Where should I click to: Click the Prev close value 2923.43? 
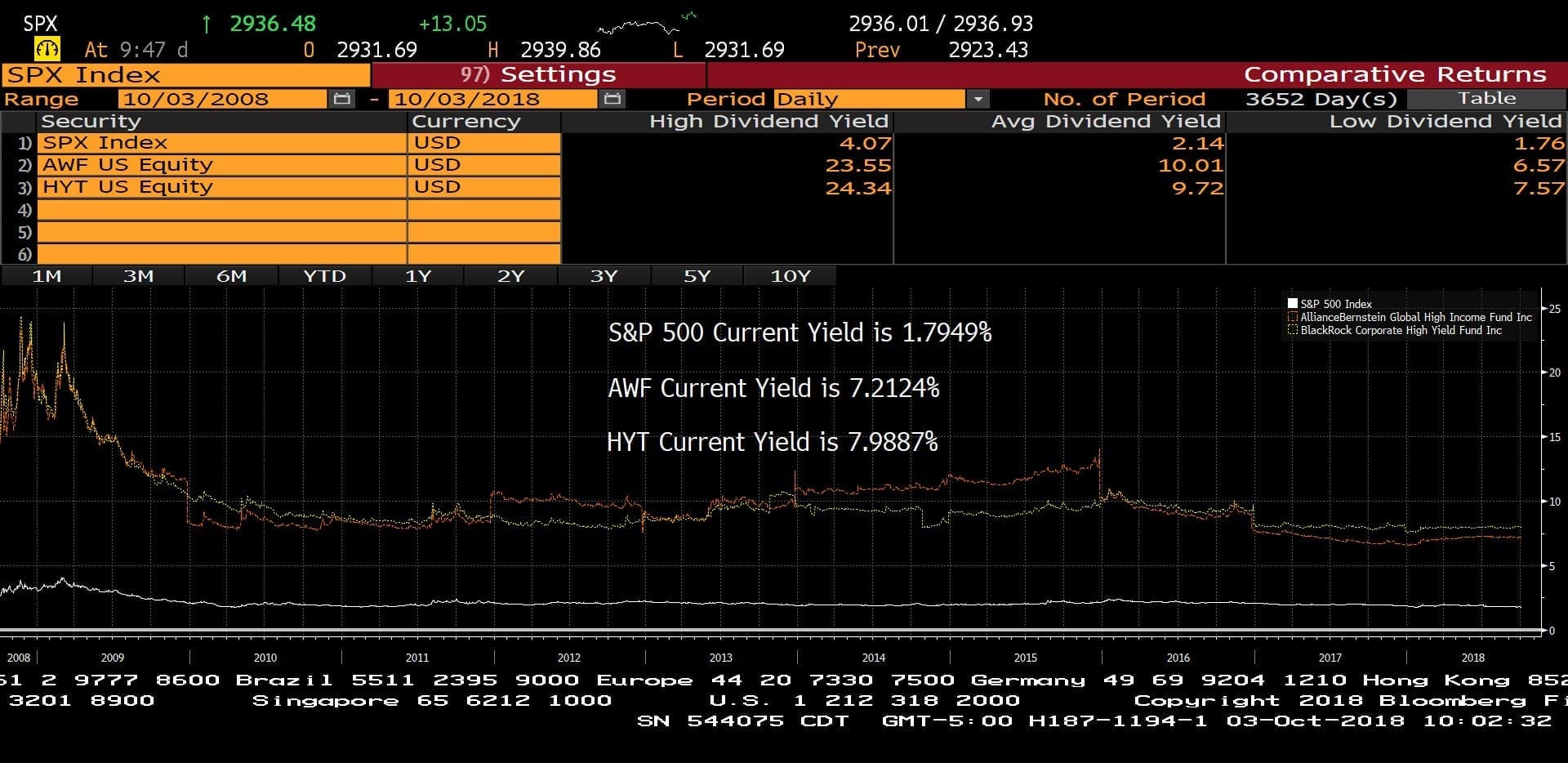coord(988,50)
